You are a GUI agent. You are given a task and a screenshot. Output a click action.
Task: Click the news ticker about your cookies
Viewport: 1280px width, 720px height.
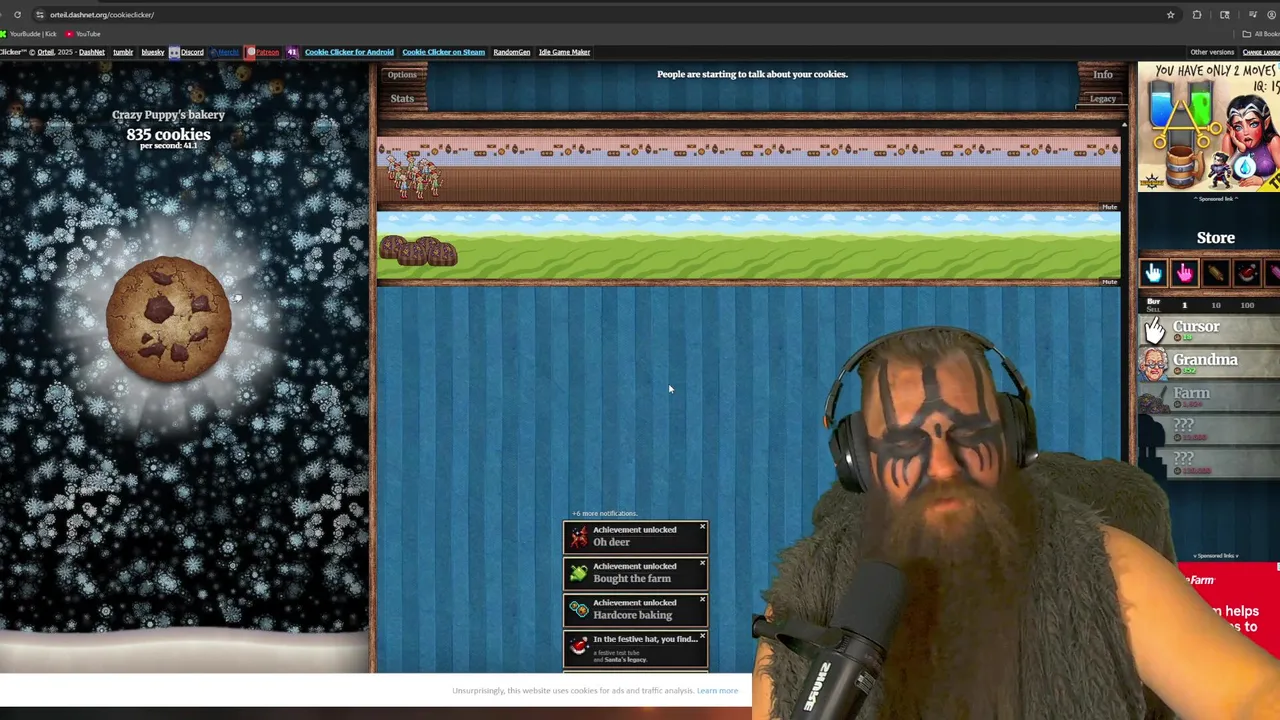point(752,74)
